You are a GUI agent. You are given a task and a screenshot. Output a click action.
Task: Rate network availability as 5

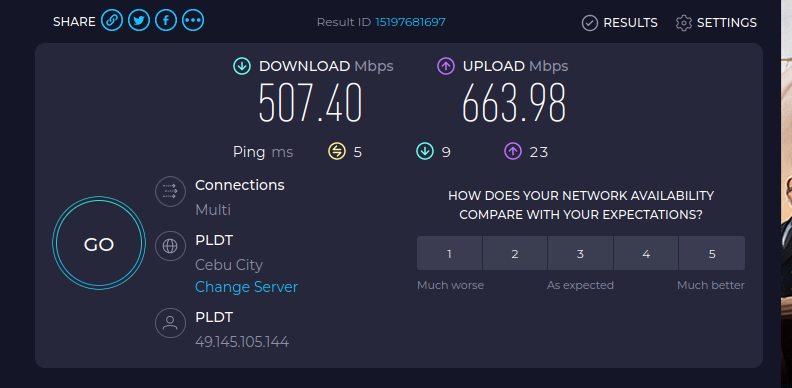point(712,253)
